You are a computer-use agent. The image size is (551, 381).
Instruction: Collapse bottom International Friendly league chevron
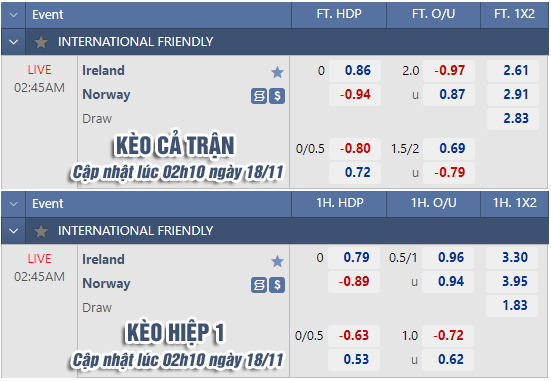pyautogui.click(x=13, y=231)
